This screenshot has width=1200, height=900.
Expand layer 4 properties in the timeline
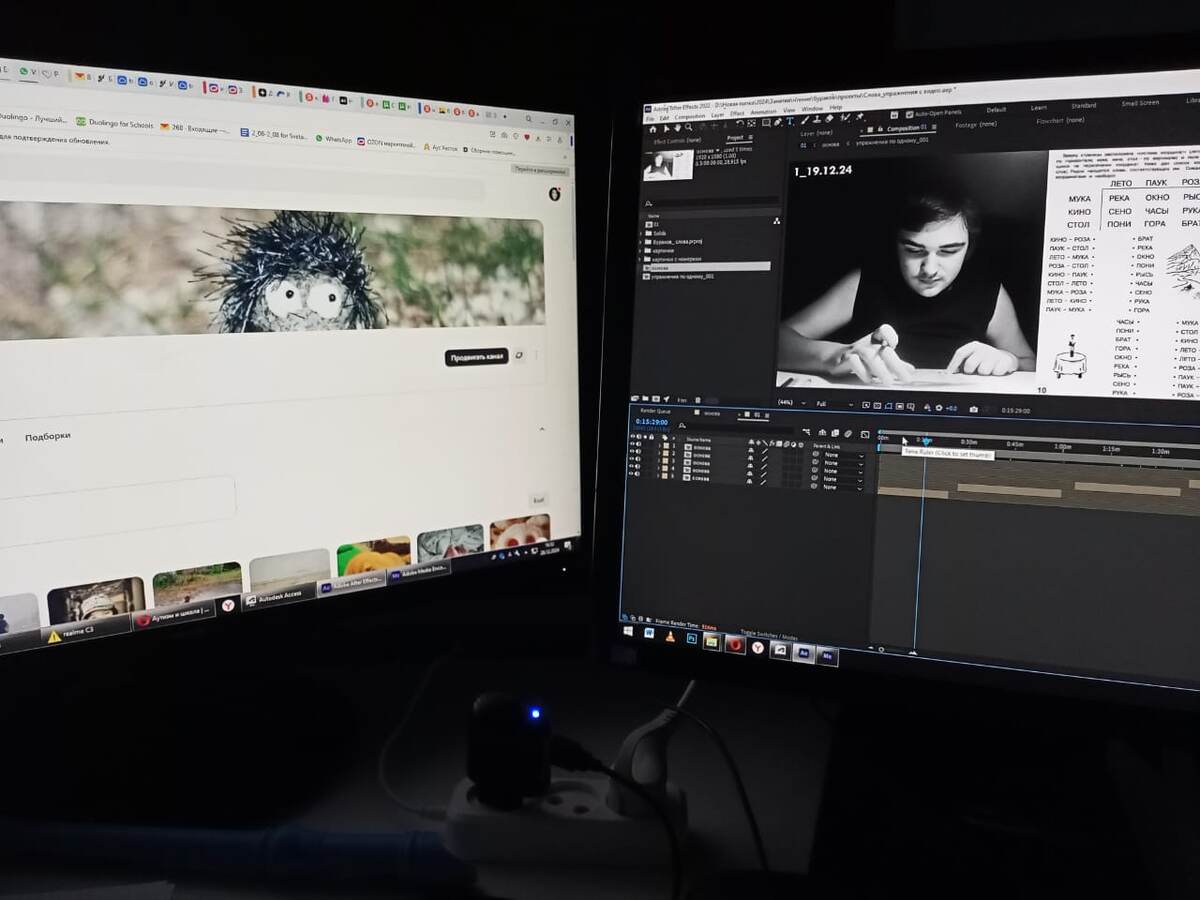[659, 468]
